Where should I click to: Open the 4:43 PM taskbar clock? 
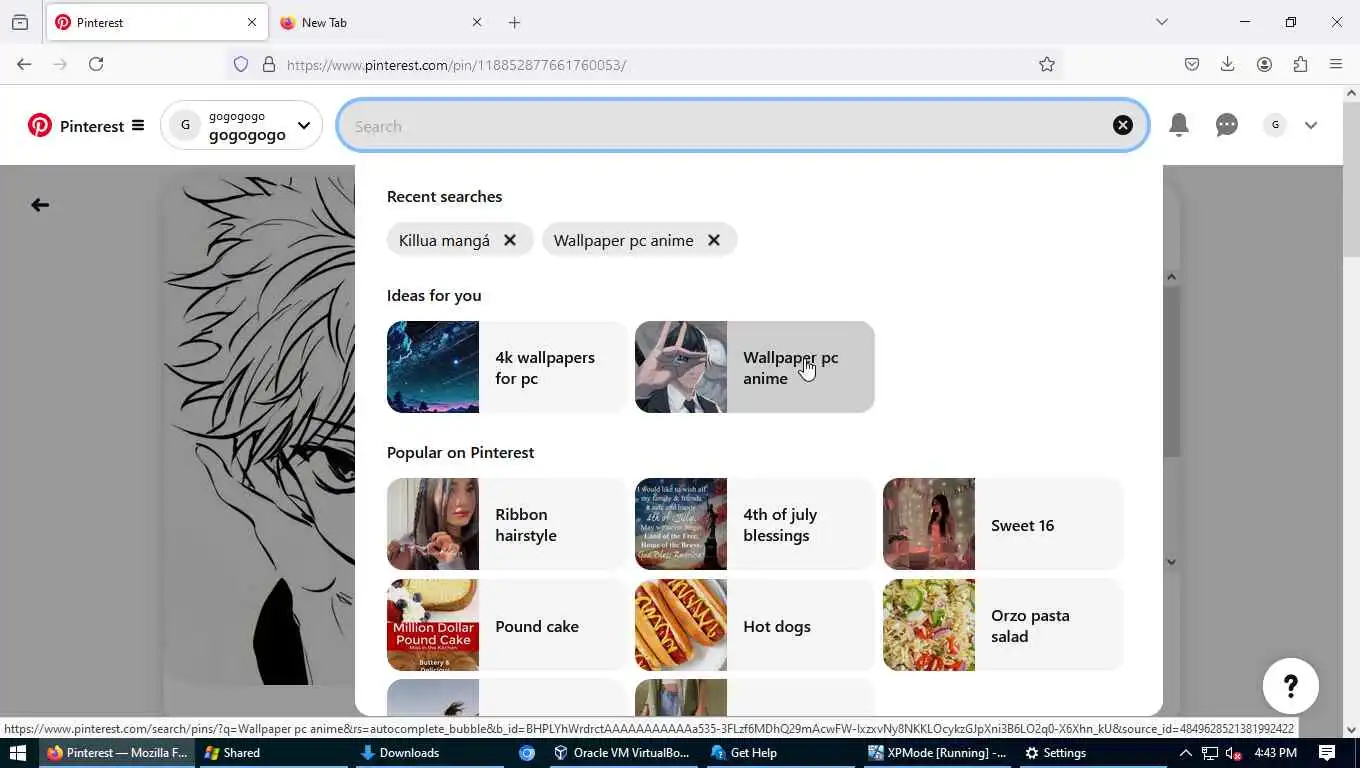tap(1275, 753)
